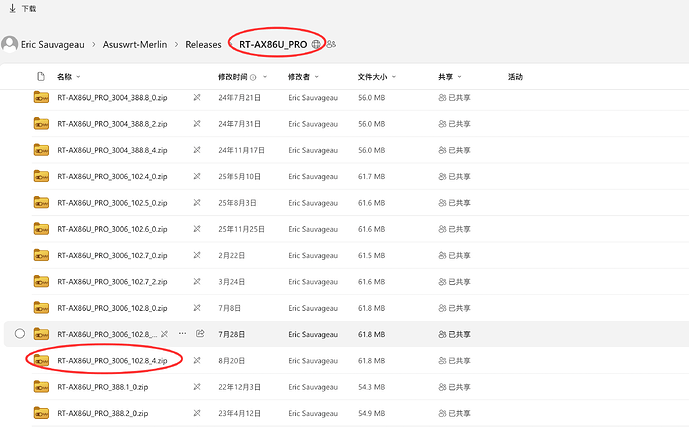Viewport: 689px width, 428px height.
Task: Click RT-AX86U_PRO current folder breadcrumb
Action: point(273,44)
